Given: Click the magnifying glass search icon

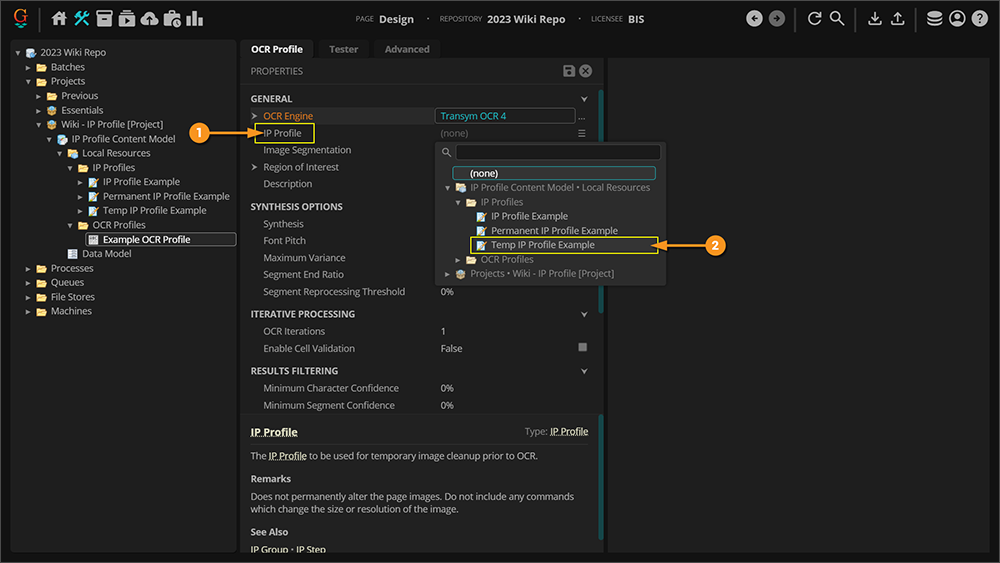Looking at the screenshot, I should (837, 18).
